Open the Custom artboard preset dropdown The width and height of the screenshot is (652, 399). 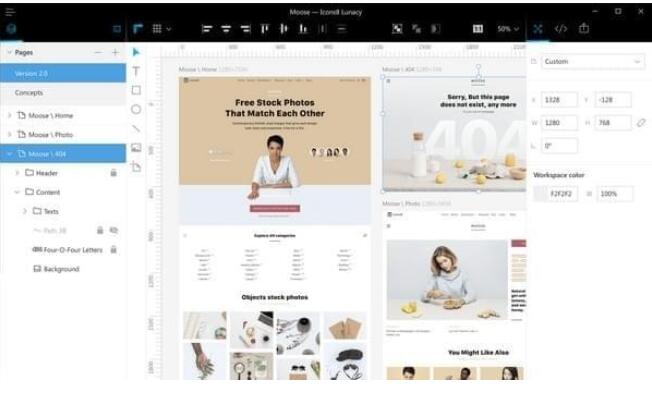[x=593, y=62]
